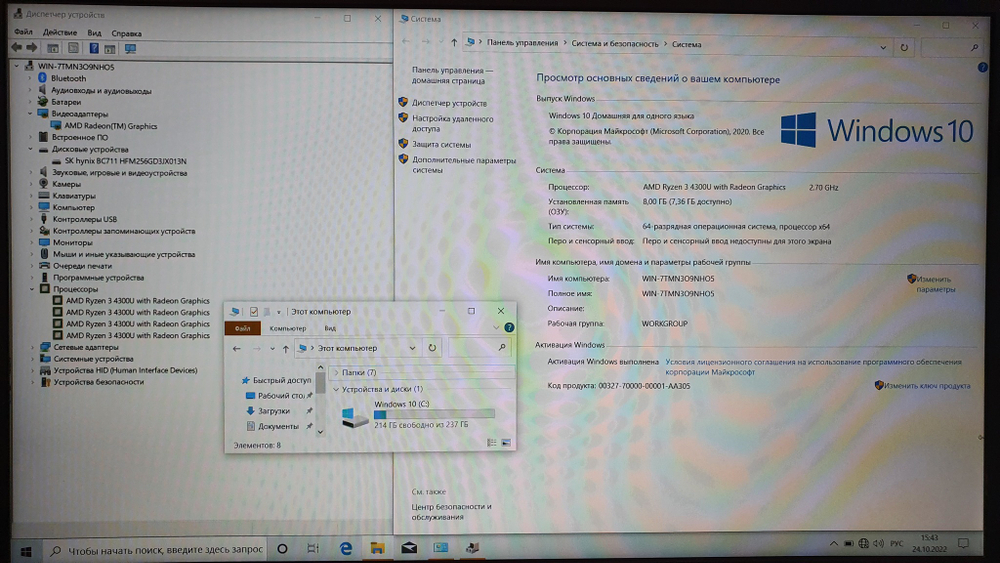Viewport: 1000px width, 563px height.
Task: Click the back arrow in Этот компьютер window
Action: [x=237, y=349]
